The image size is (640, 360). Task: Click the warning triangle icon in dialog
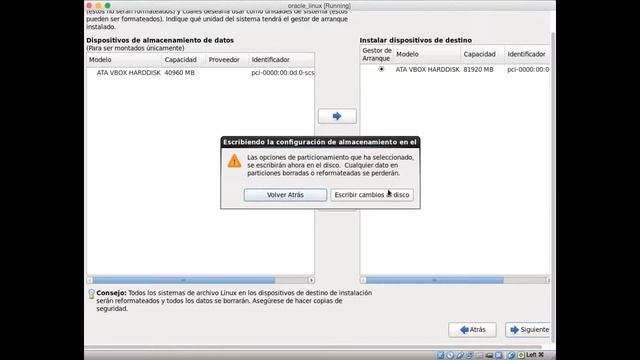pos(234,161)
